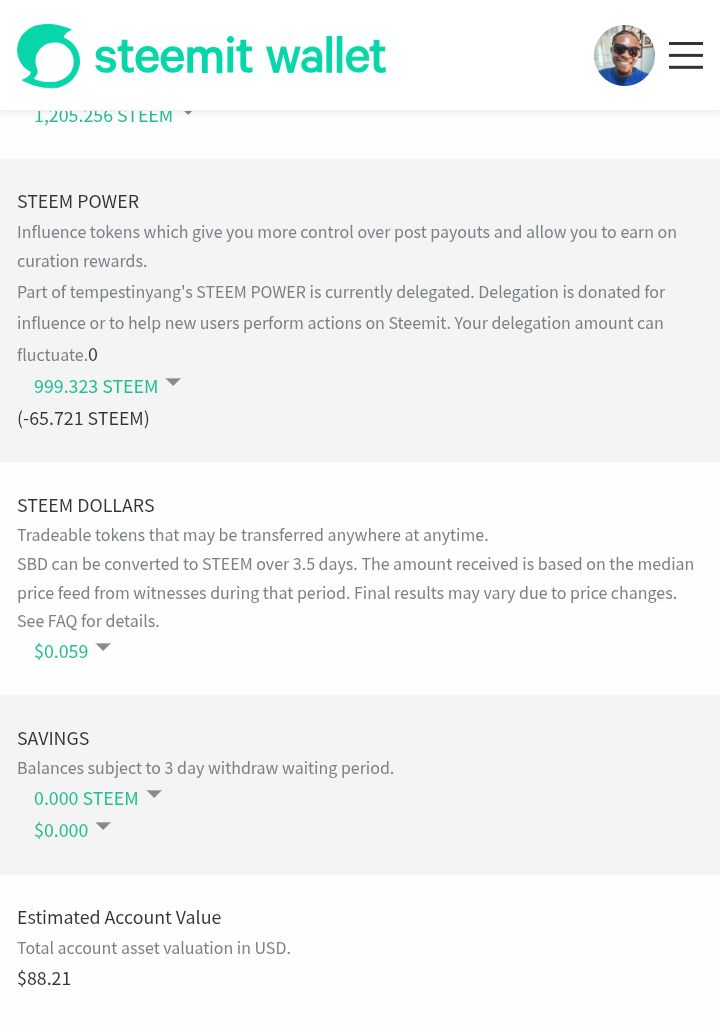
Task: Click the arrow beside 1,205.256 STEEM
Action: 188,113
